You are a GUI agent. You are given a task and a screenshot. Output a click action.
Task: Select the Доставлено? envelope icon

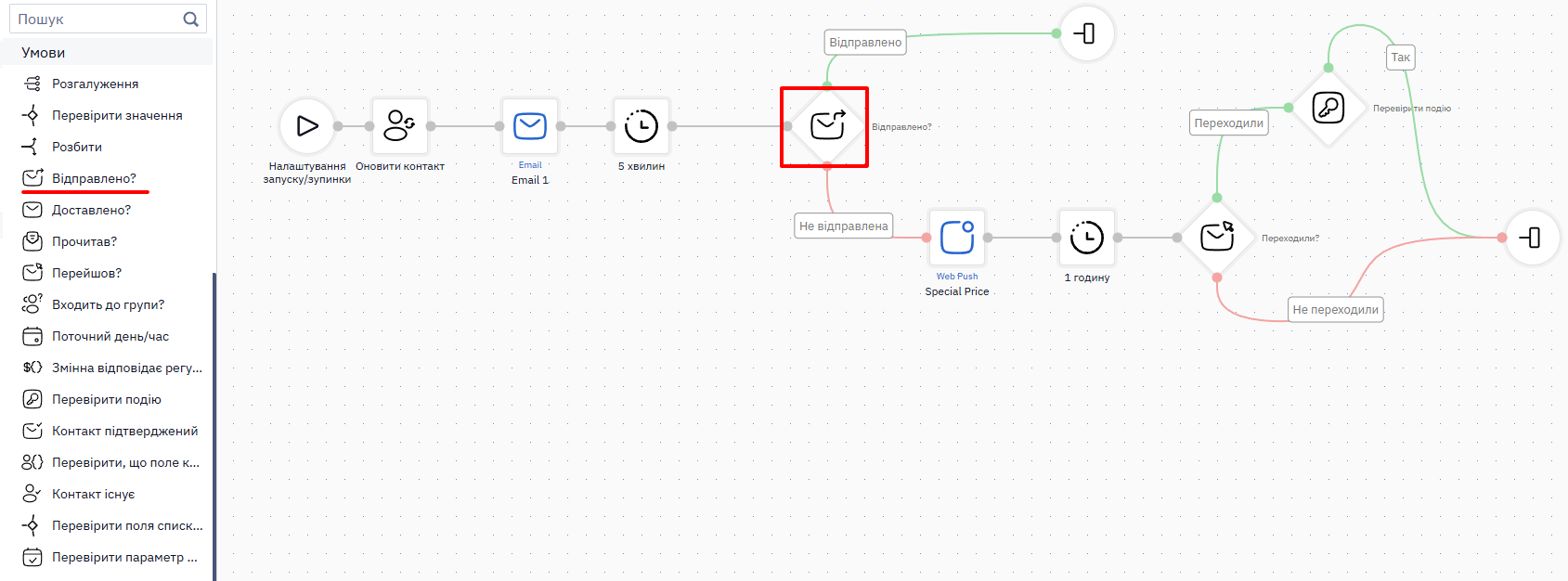32,210
